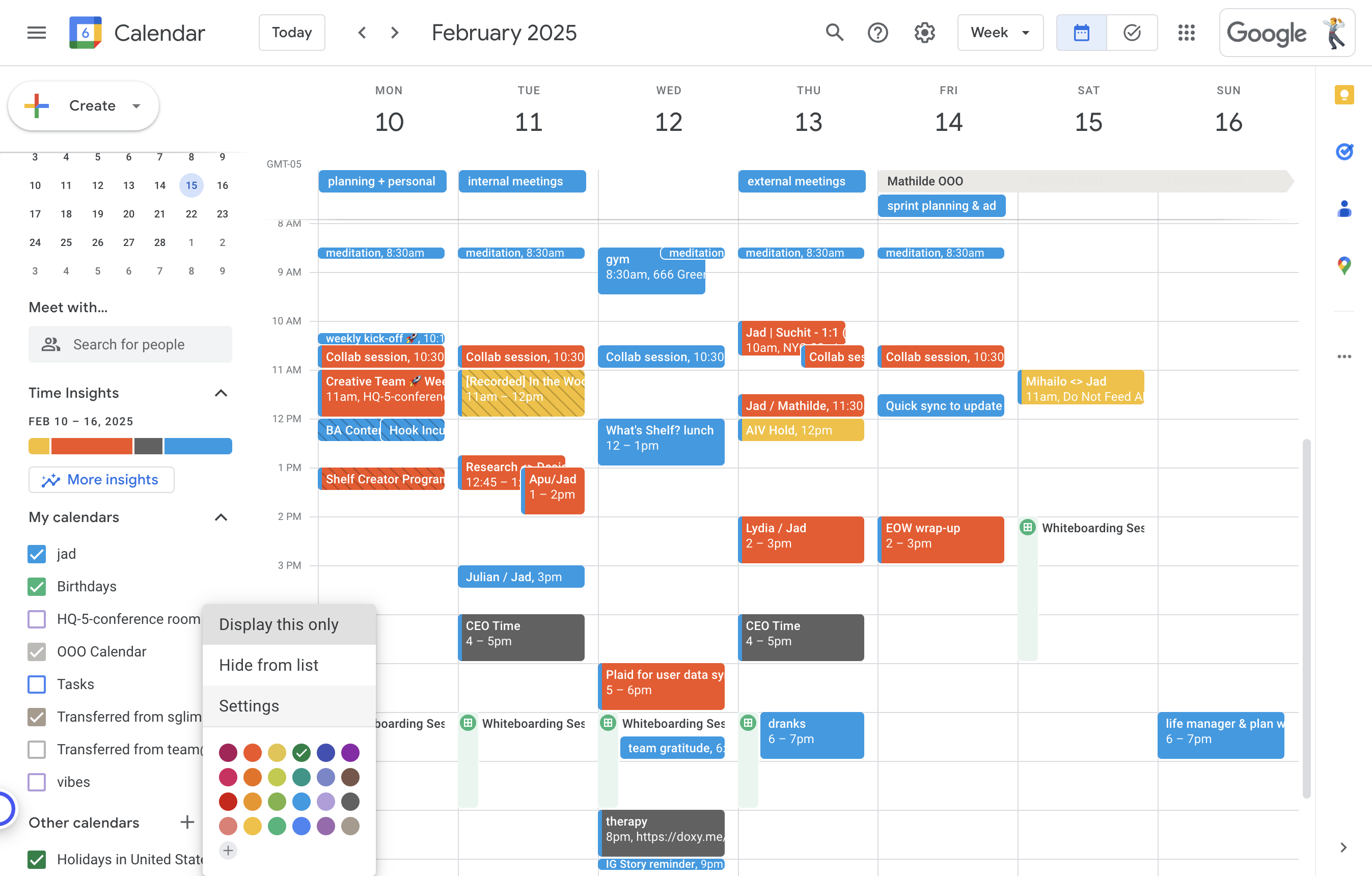Screen dimensions: 1372x876
Task: Uncheck the jad calendar
Action: 37,554
